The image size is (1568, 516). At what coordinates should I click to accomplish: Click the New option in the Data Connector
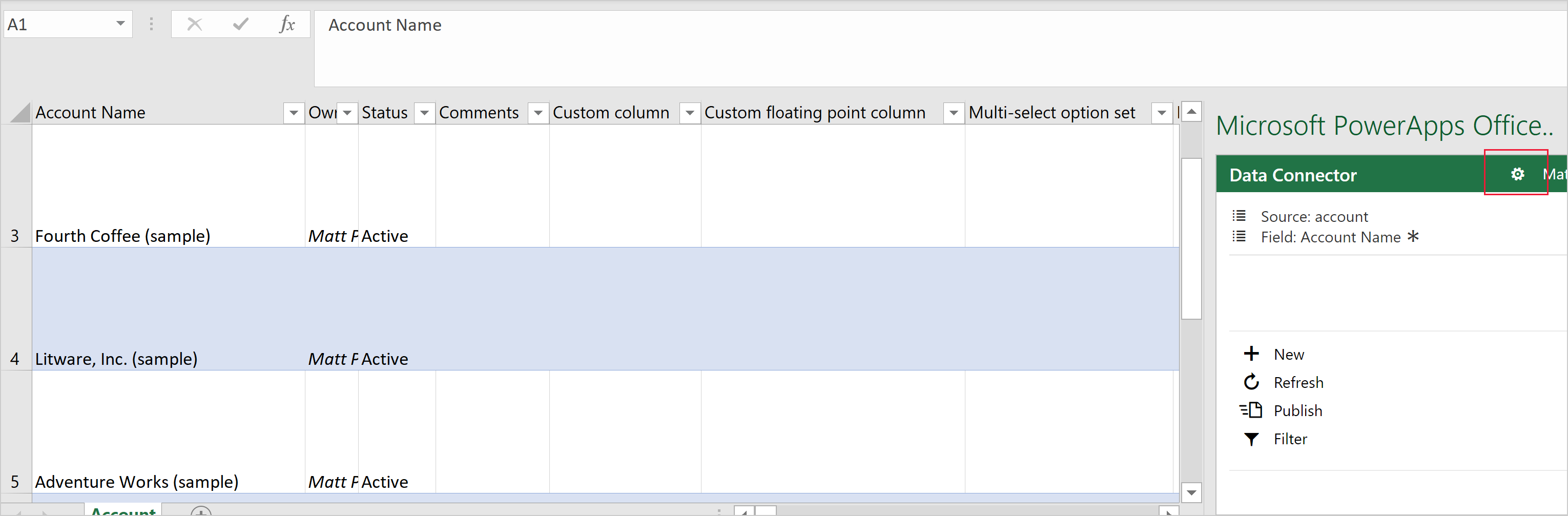(1289, 354)
